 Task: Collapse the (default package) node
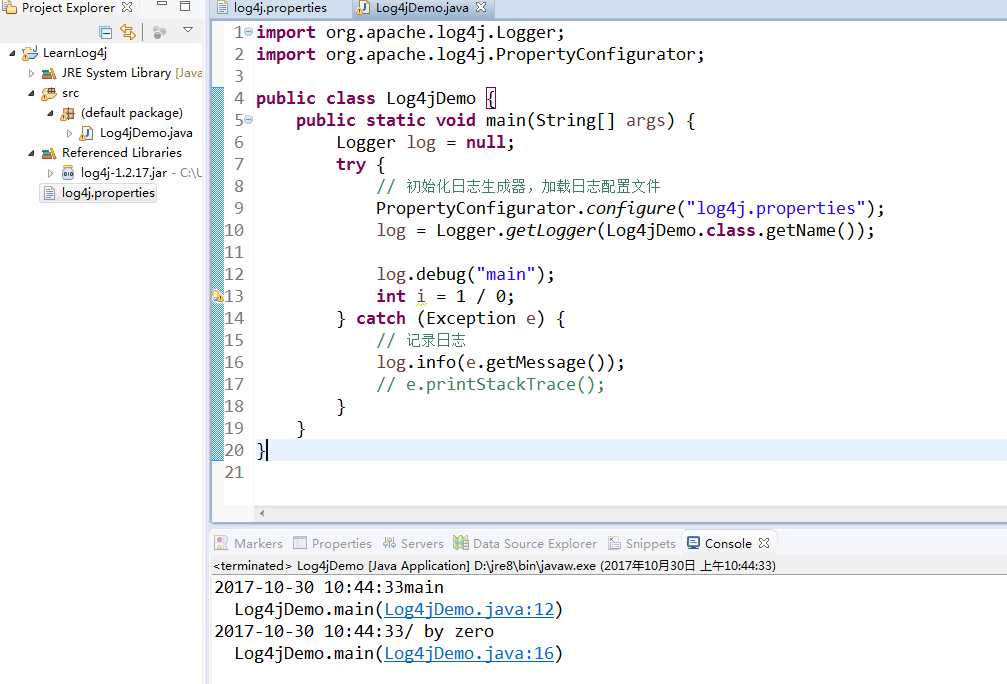click(50, 113)
